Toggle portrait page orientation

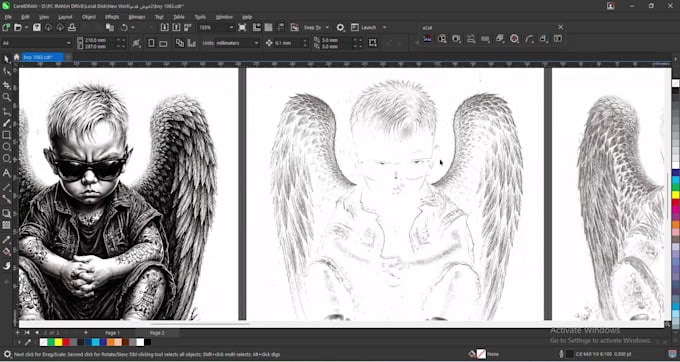tap(151, 43)
